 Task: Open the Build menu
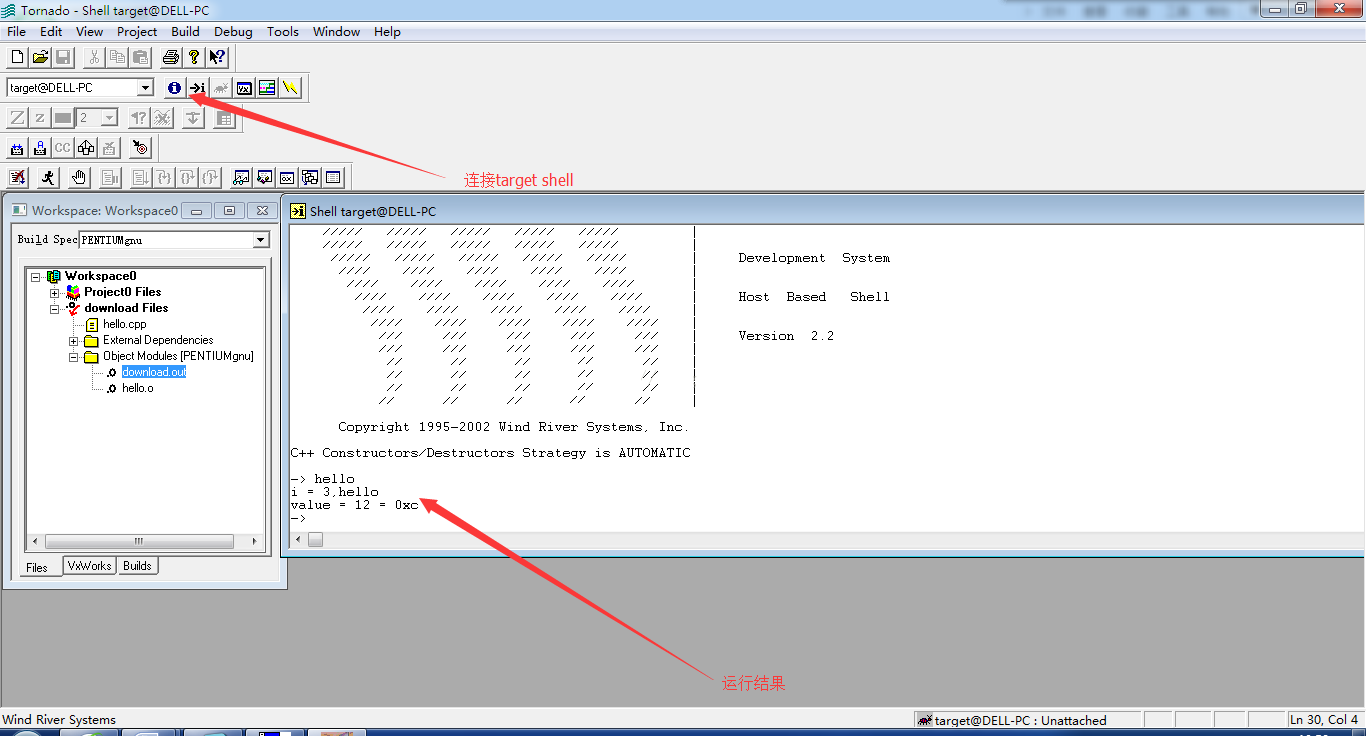tap(185, 31)
